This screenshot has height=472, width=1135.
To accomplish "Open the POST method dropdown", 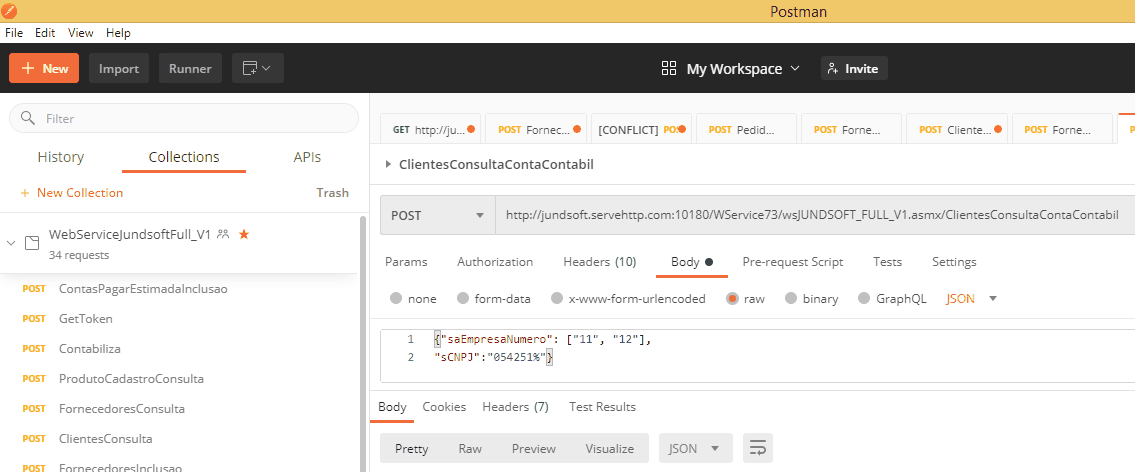I will [437, 215].
